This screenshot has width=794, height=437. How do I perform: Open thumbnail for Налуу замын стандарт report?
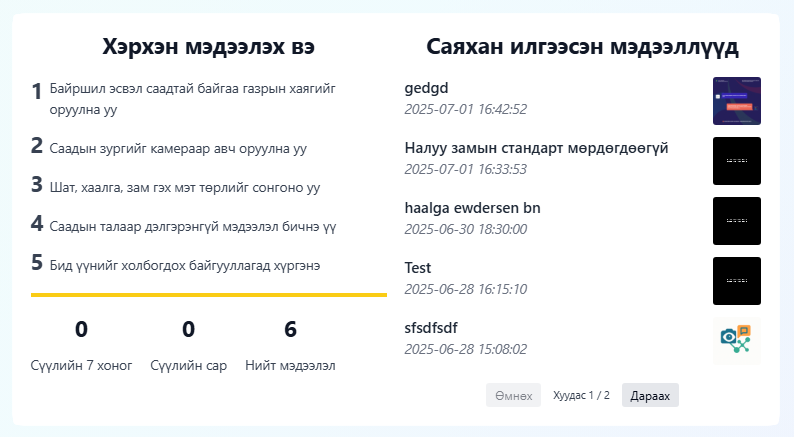[736, 161]
